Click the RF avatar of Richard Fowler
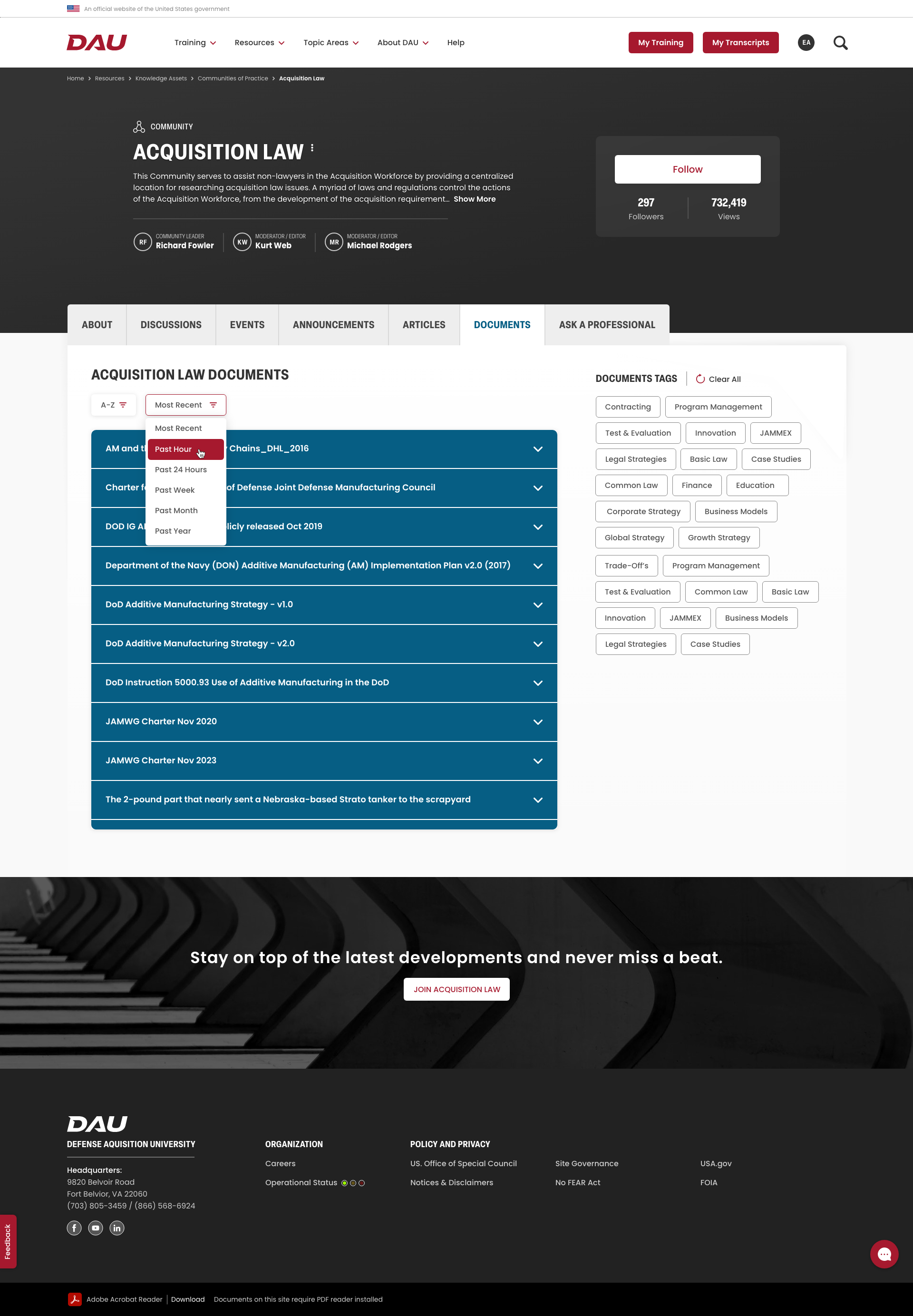913x1316 pixels. [143, 242]
